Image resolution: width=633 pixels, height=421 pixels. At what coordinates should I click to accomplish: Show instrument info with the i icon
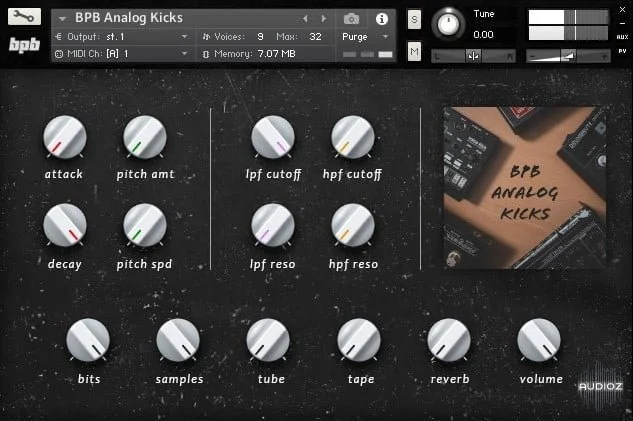[381, 19]
